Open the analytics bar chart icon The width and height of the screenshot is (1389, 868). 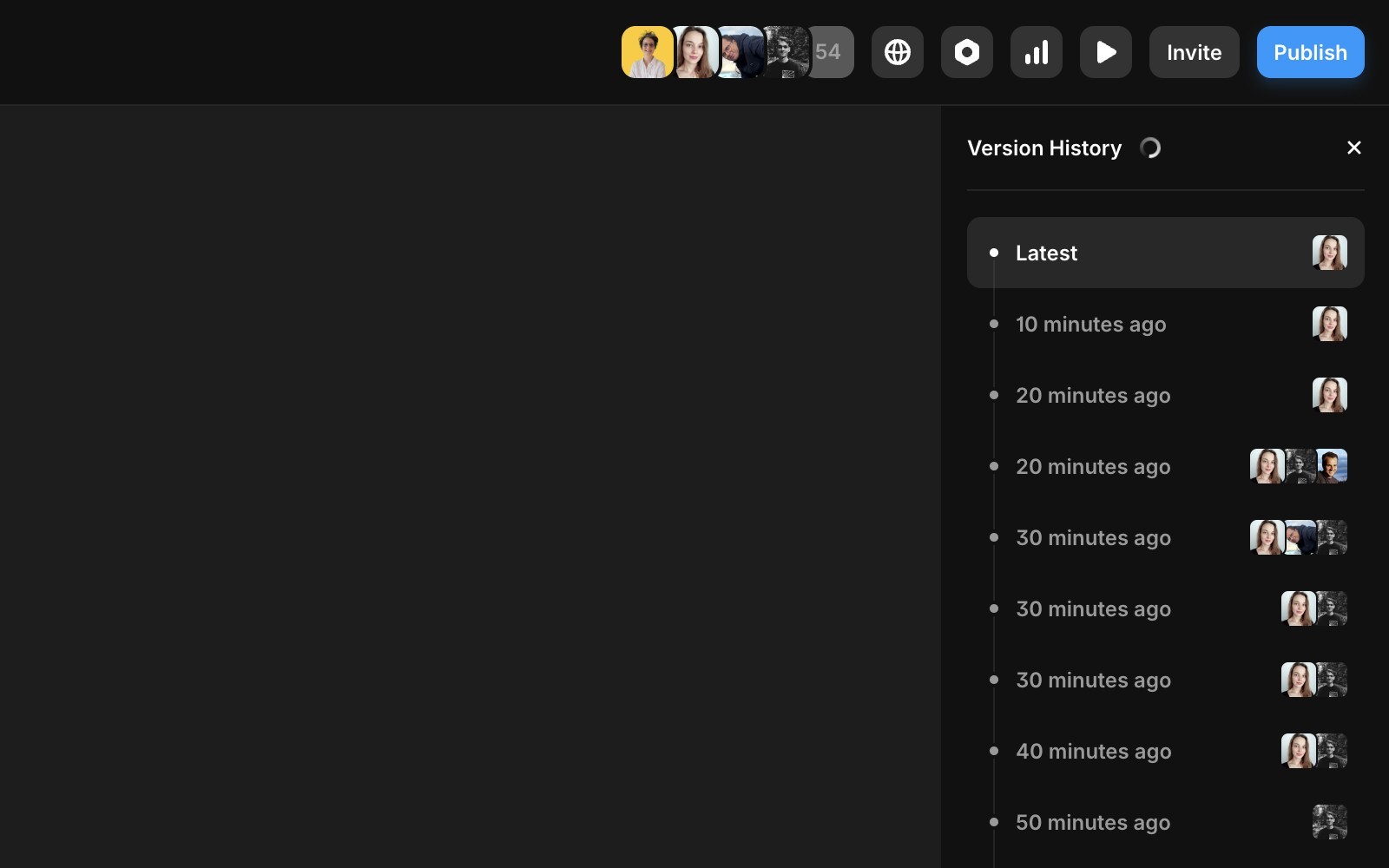[1036, 52]
